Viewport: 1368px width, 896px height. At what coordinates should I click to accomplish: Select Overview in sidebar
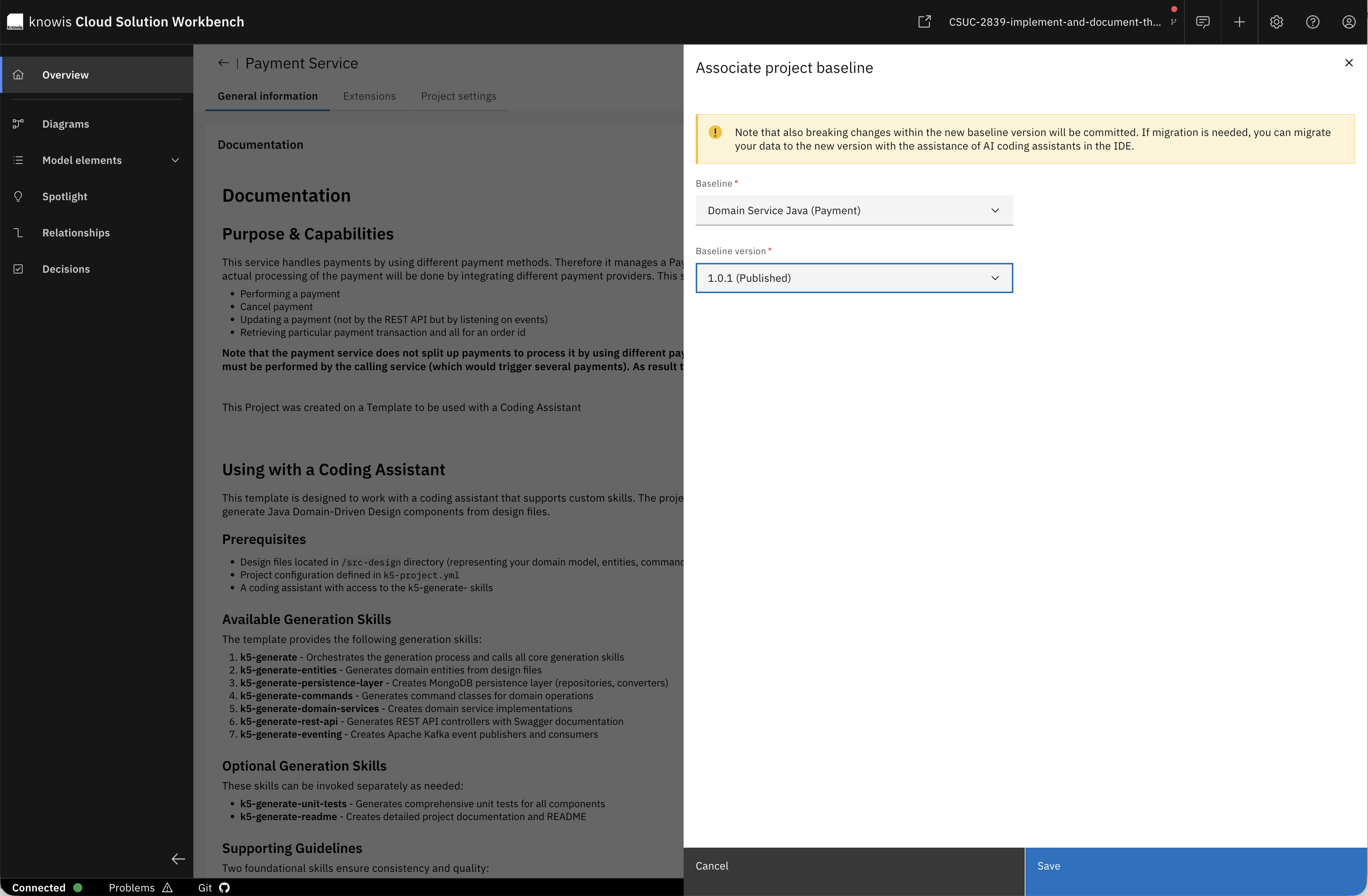click(x=97, y=75)
